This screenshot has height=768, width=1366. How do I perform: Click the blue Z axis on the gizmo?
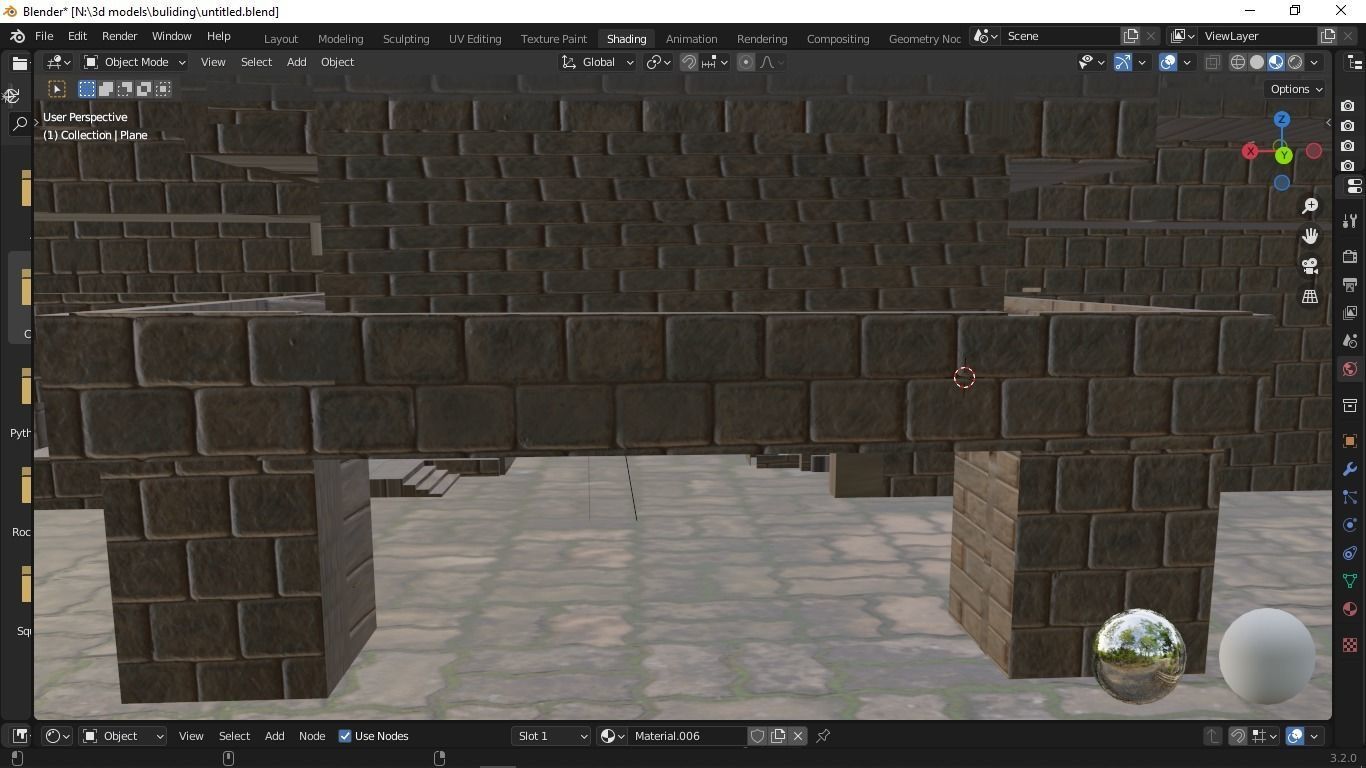[x=1281, y=119]
